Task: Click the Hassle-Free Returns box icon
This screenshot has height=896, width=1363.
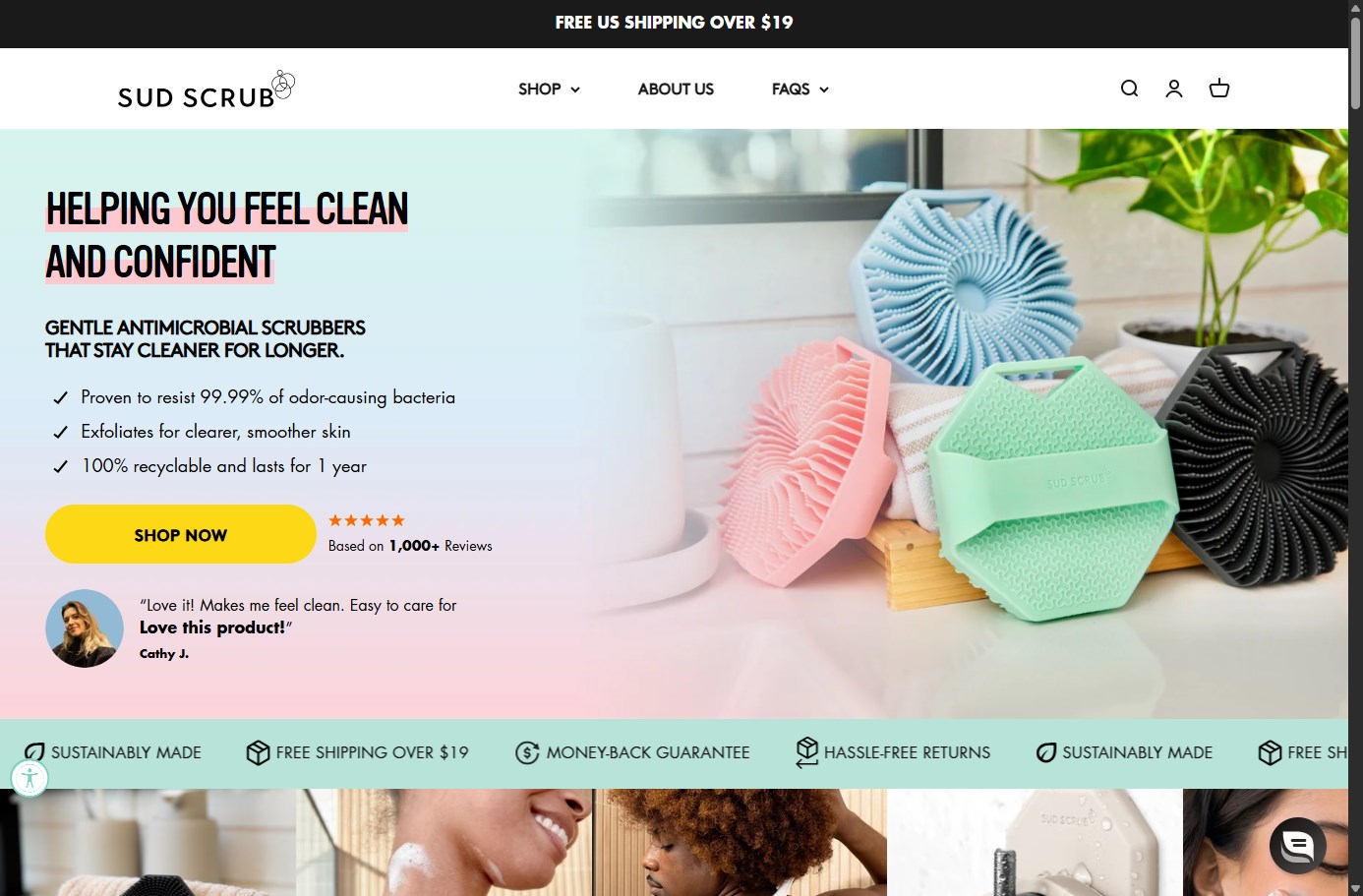Action: (x=806, y=752)
